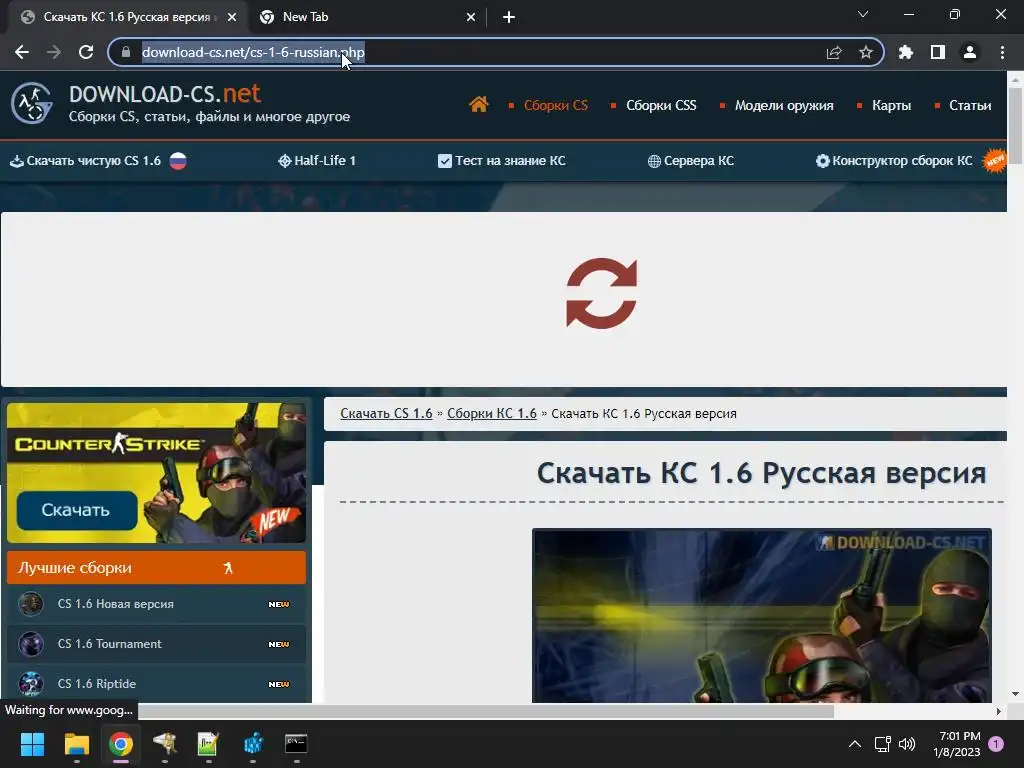Click the Лучшие сборки orange header
This screenshot has height=768, width=1024.
[x=156, y=568]
